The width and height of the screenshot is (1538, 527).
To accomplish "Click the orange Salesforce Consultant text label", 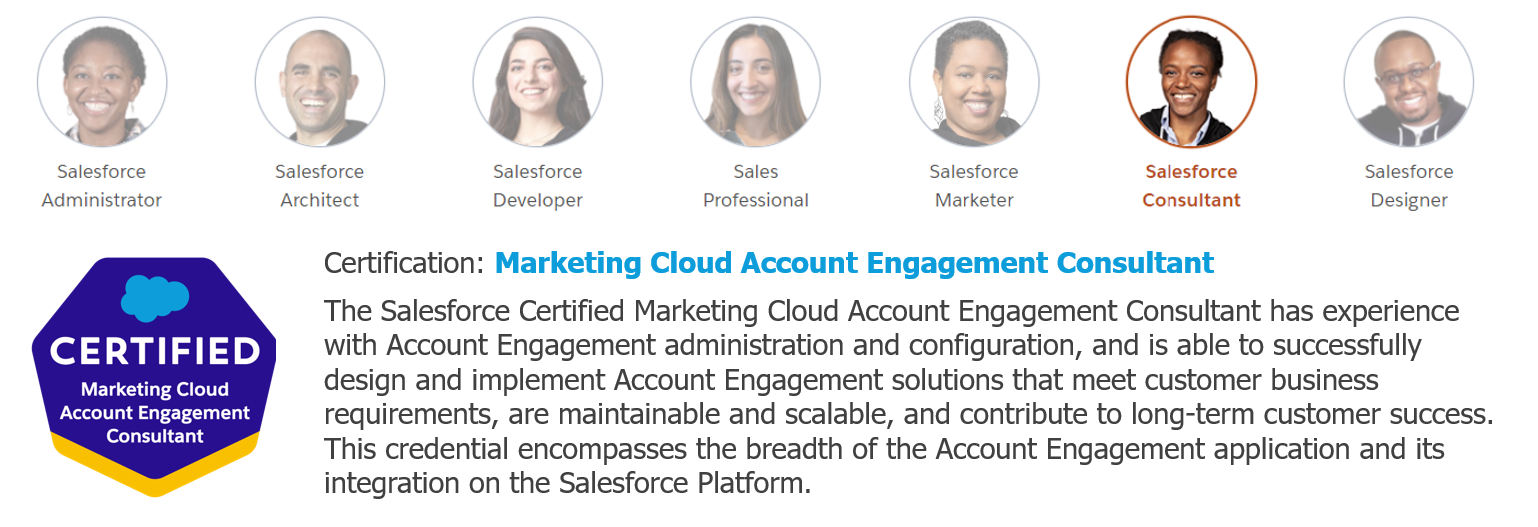I will [1191, 186].
